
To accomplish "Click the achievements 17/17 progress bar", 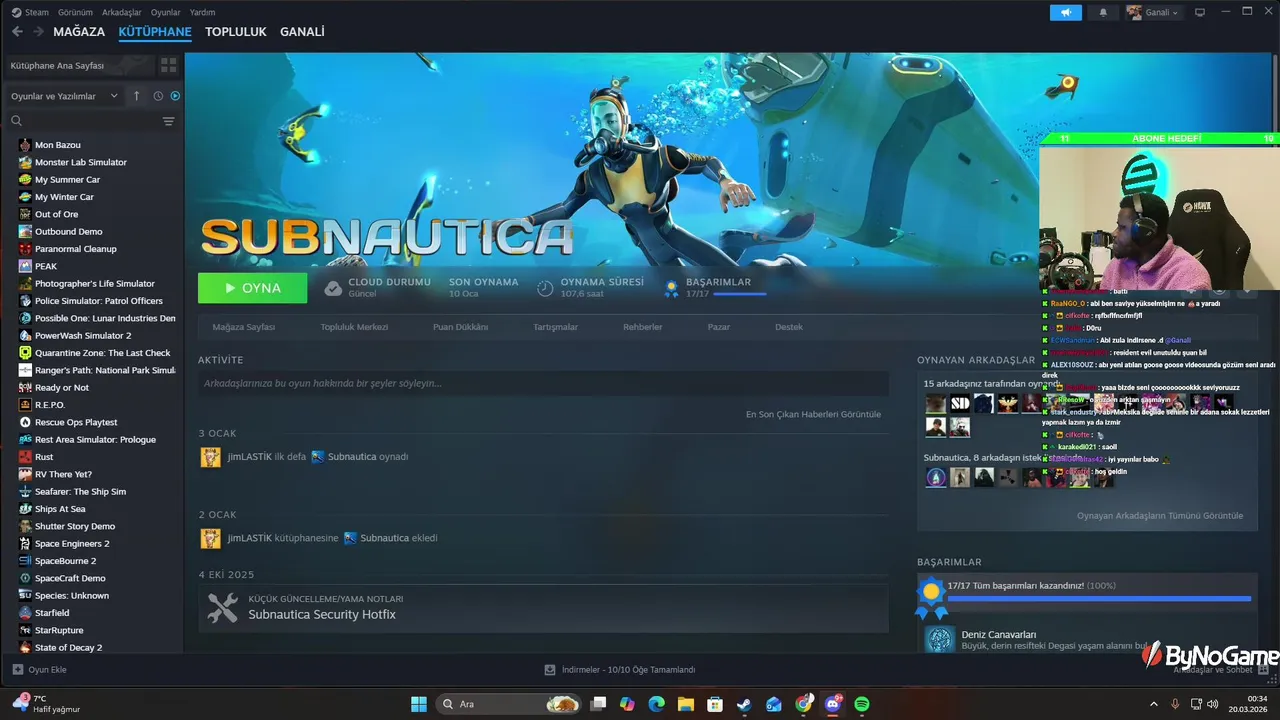I will pos(740,294).
